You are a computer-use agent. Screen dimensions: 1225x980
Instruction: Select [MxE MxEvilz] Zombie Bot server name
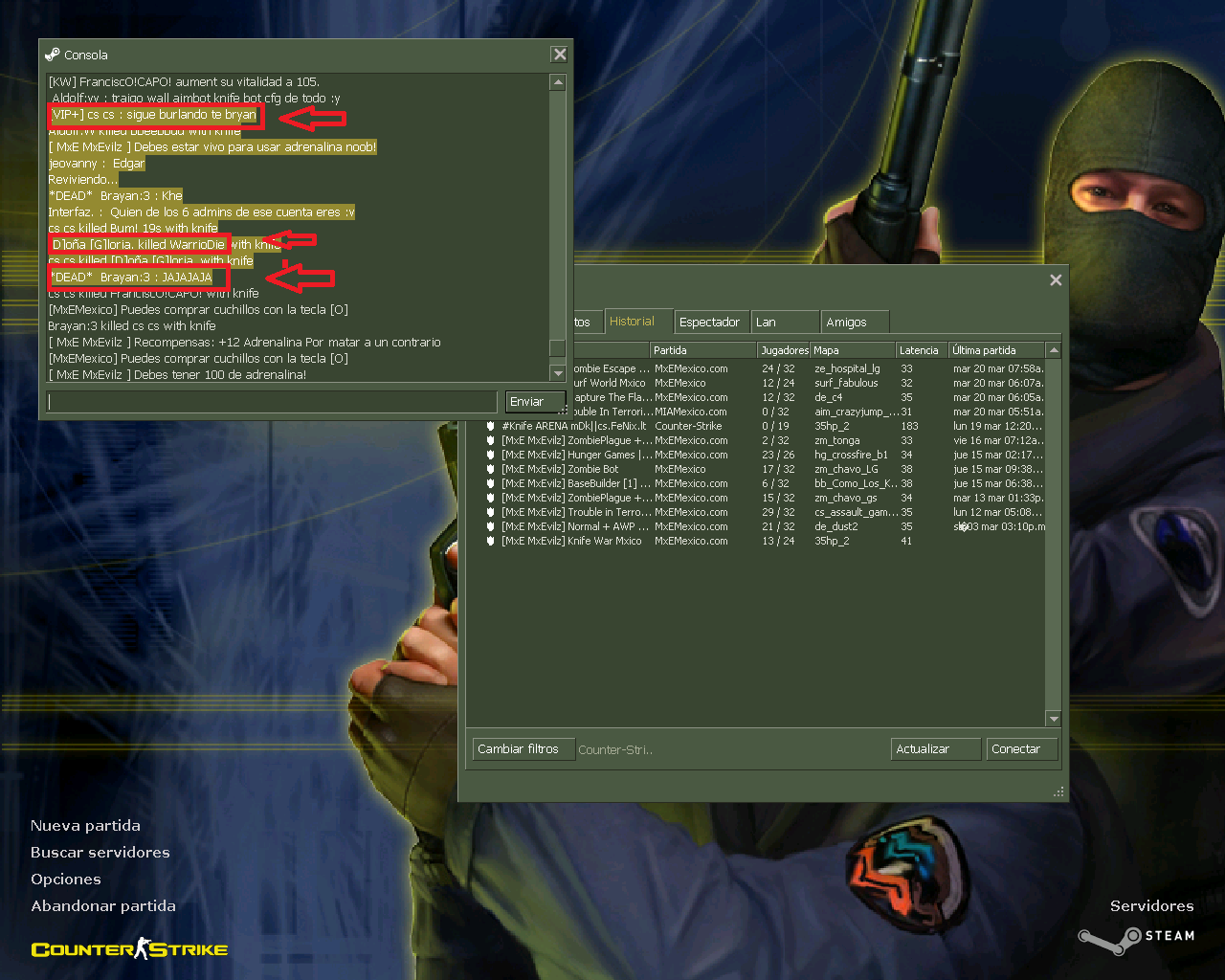[x=560, y=469]
